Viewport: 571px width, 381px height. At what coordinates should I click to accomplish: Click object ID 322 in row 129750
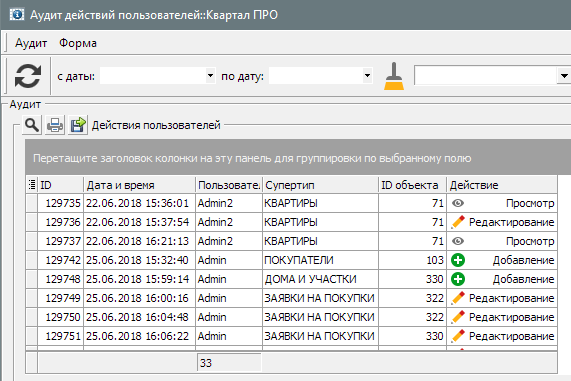pos(413,317)
